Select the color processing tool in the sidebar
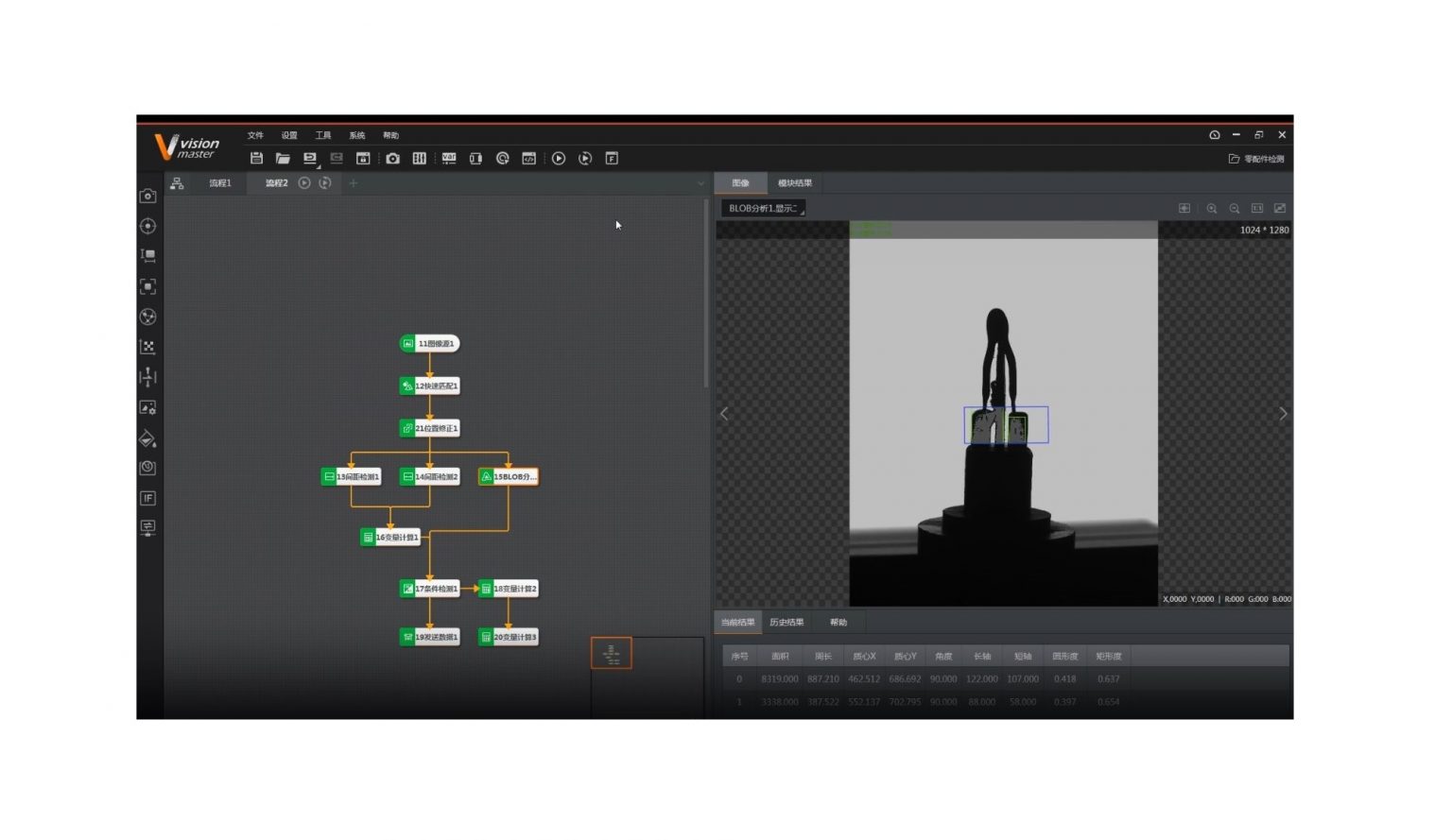 pyautogui.click(x=147, y=437)
